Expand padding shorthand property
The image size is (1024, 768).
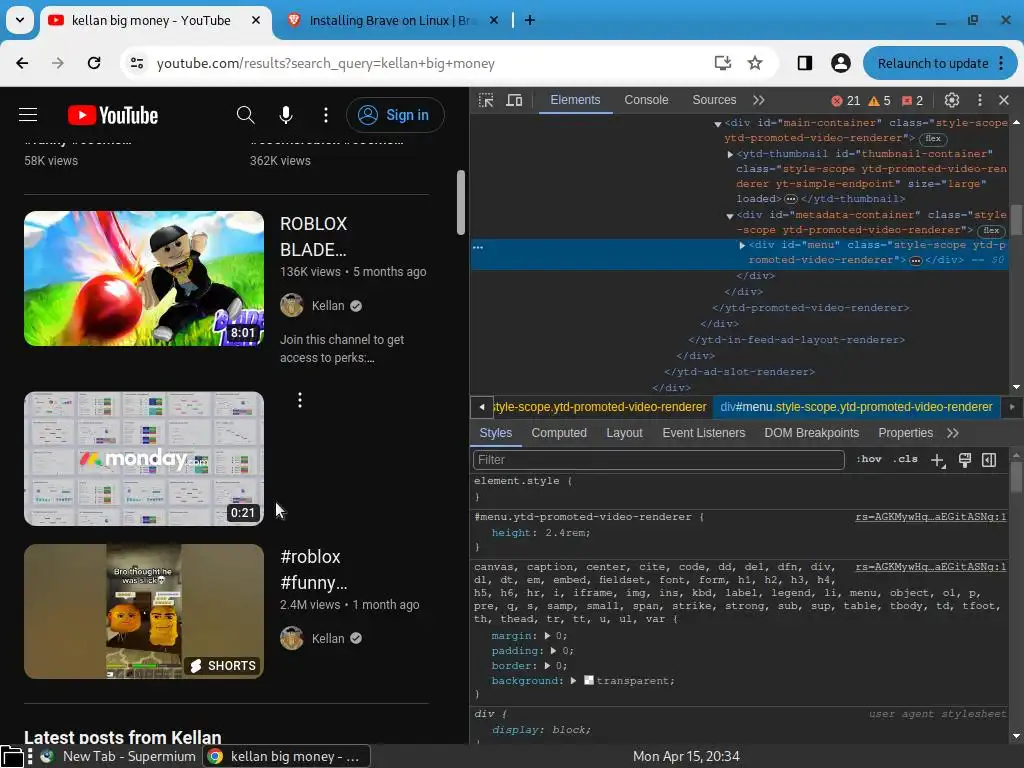point(553,650)
